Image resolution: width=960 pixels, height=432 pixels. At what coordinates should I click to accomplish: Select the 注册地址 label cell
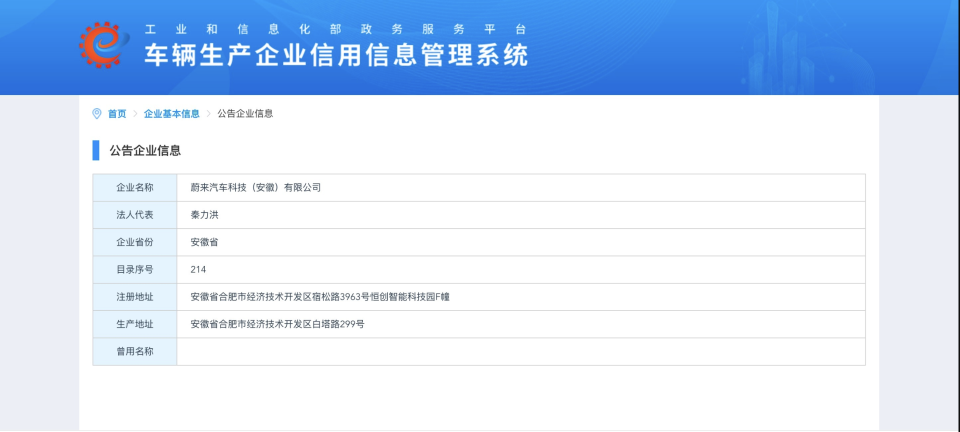click(135, 297)
